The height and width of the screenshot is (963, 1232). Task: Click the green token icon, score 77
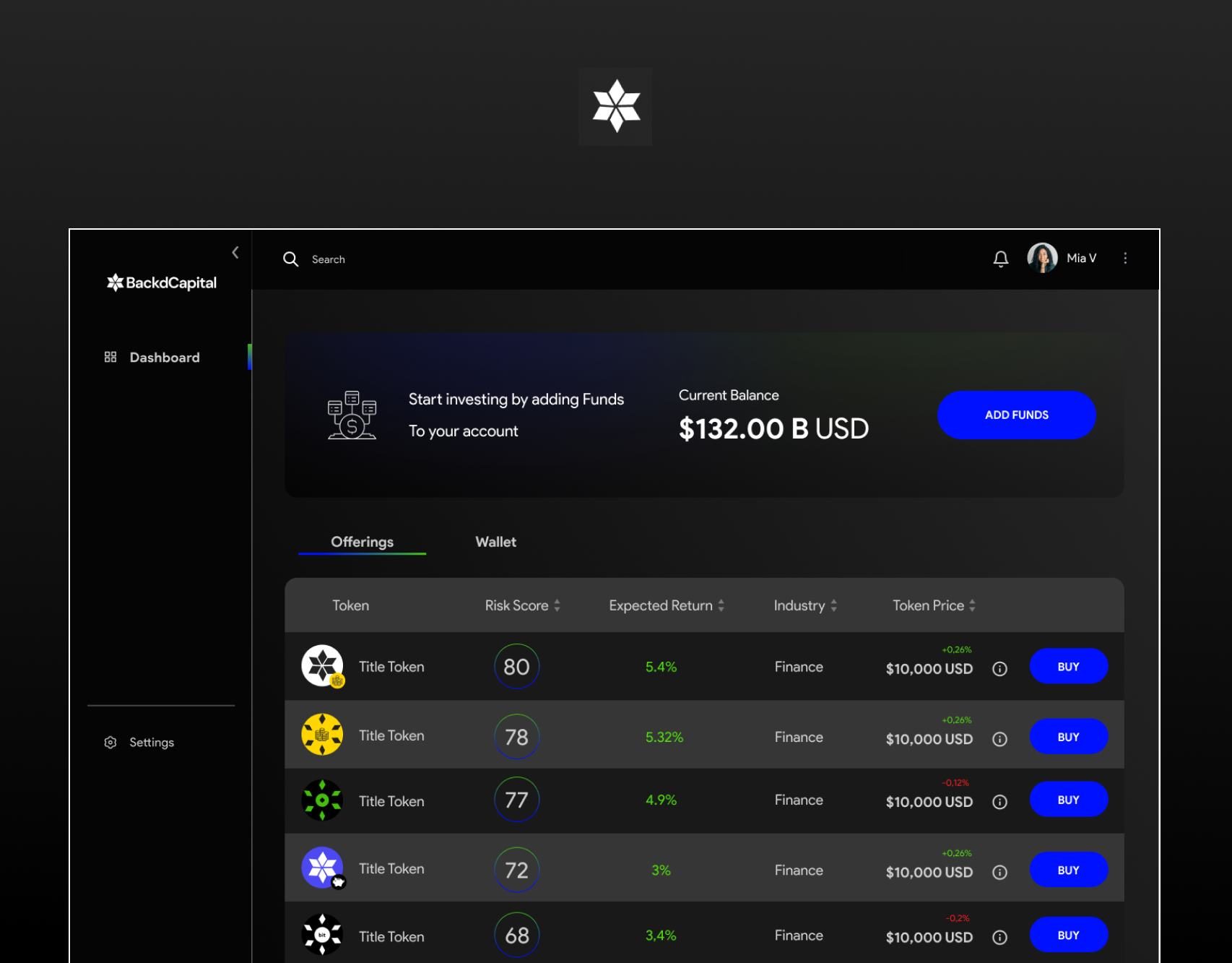point(322,800)
